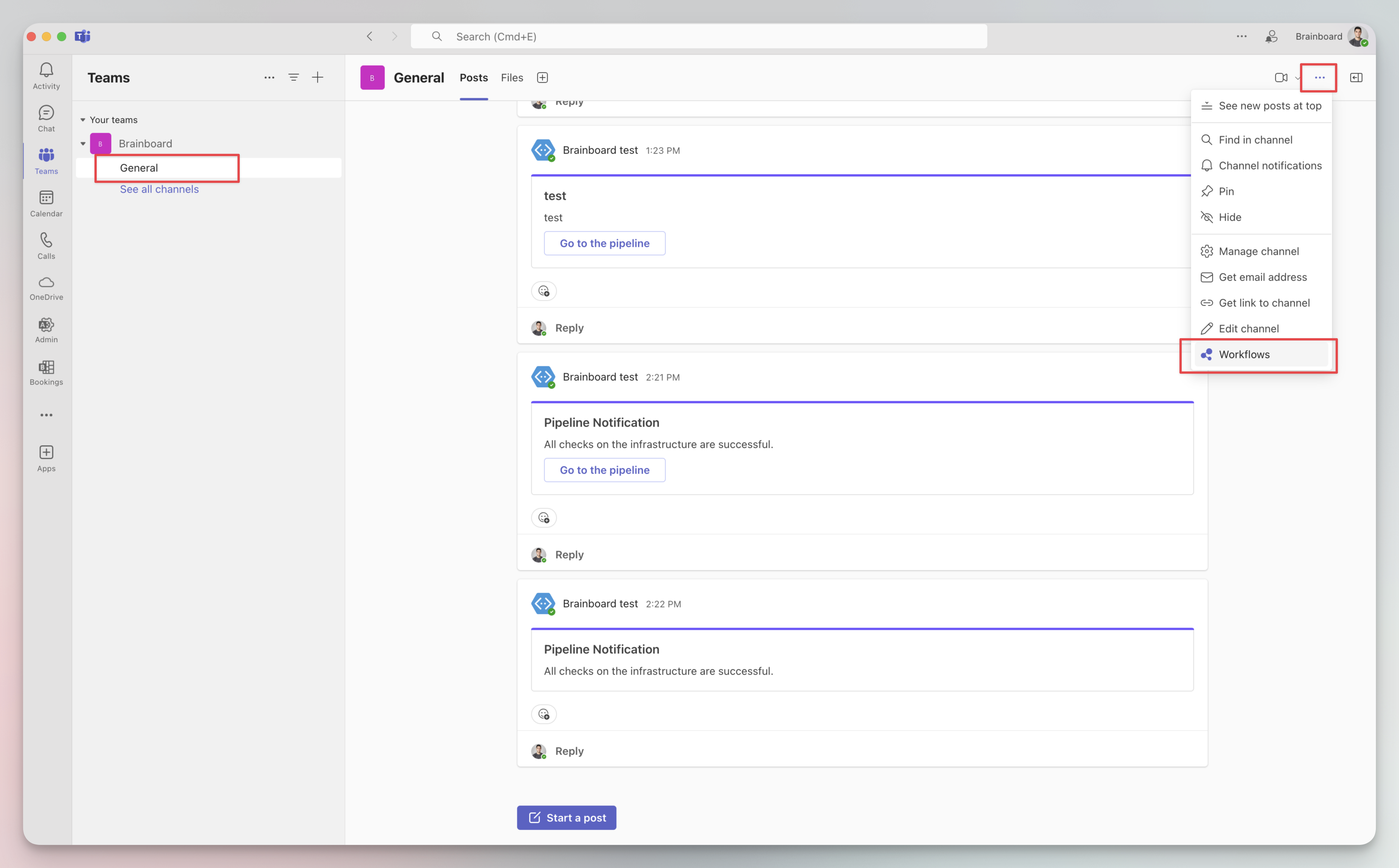Click the filter teams icon
Viewport: 1399px width, 868px height.
click(294, 77)
